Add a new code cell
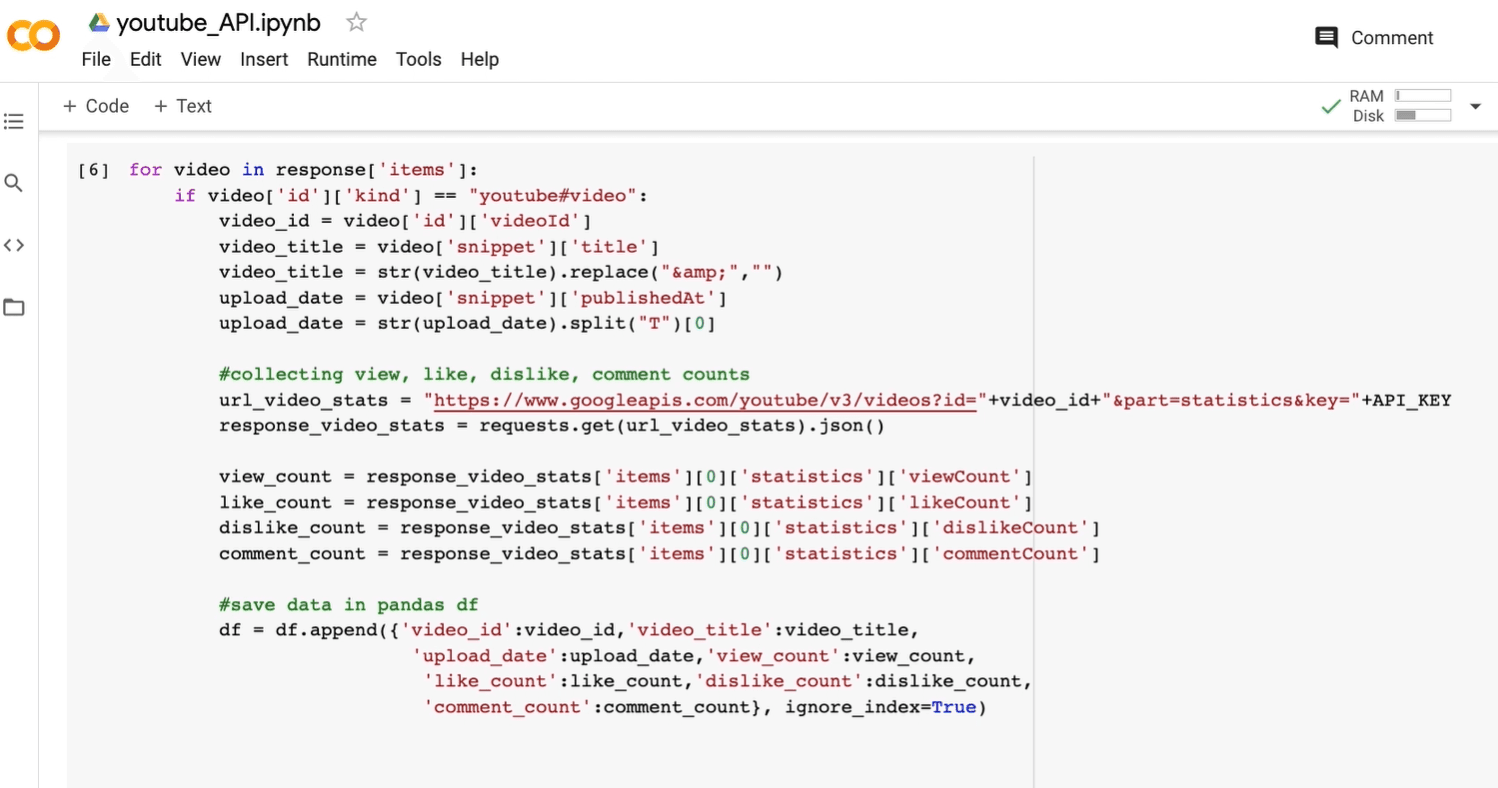 [x=95, y=105]
